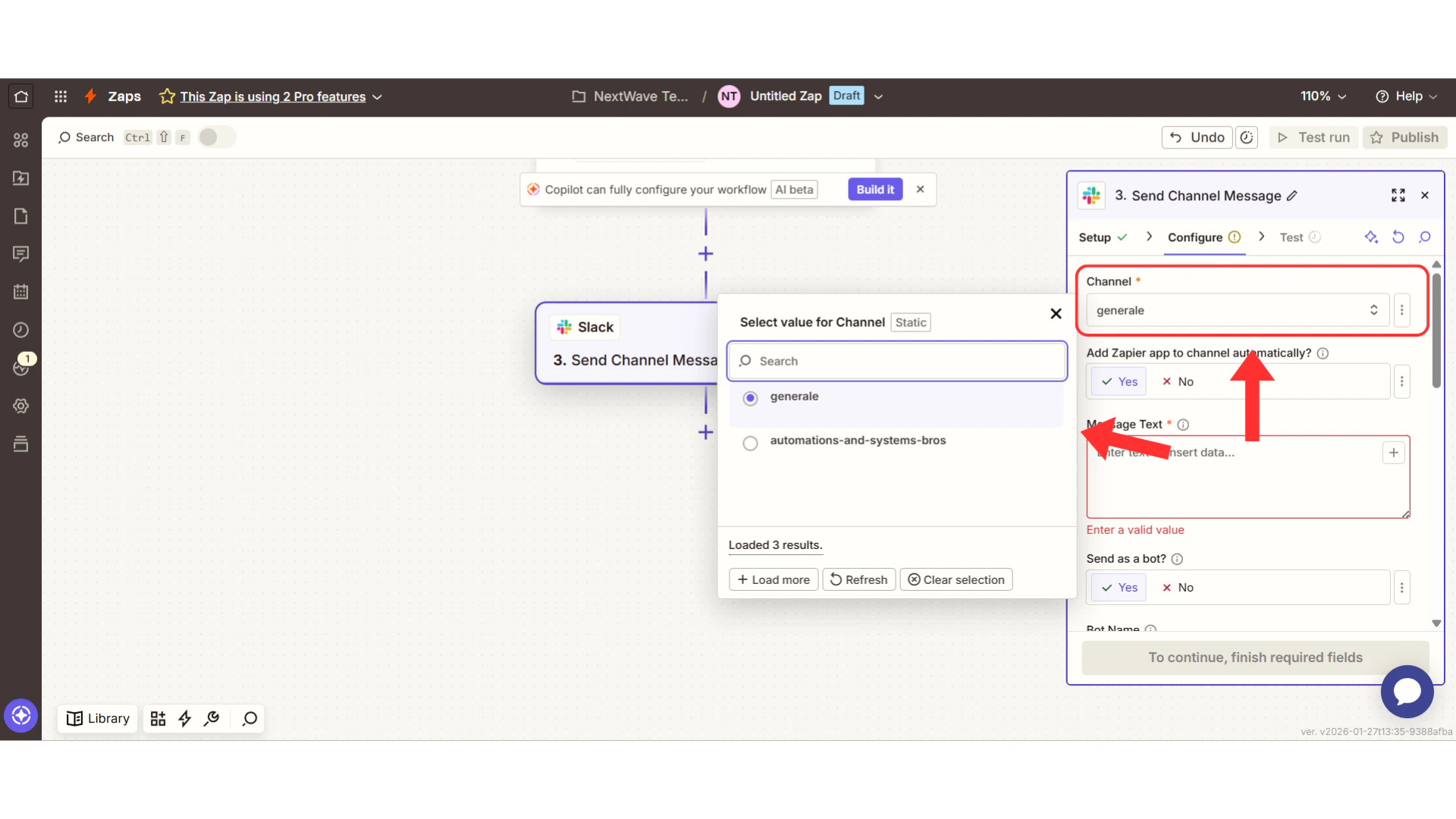Click the Load more button

(773, 579)
